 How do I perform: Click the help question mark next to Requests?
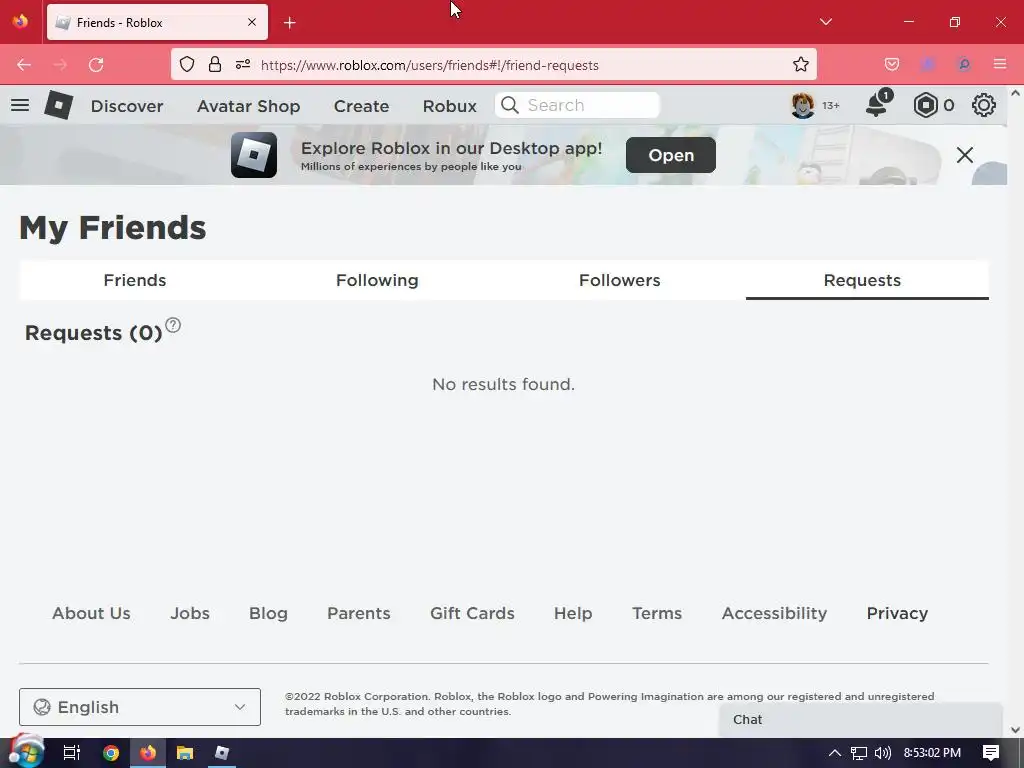click(173, 325)
